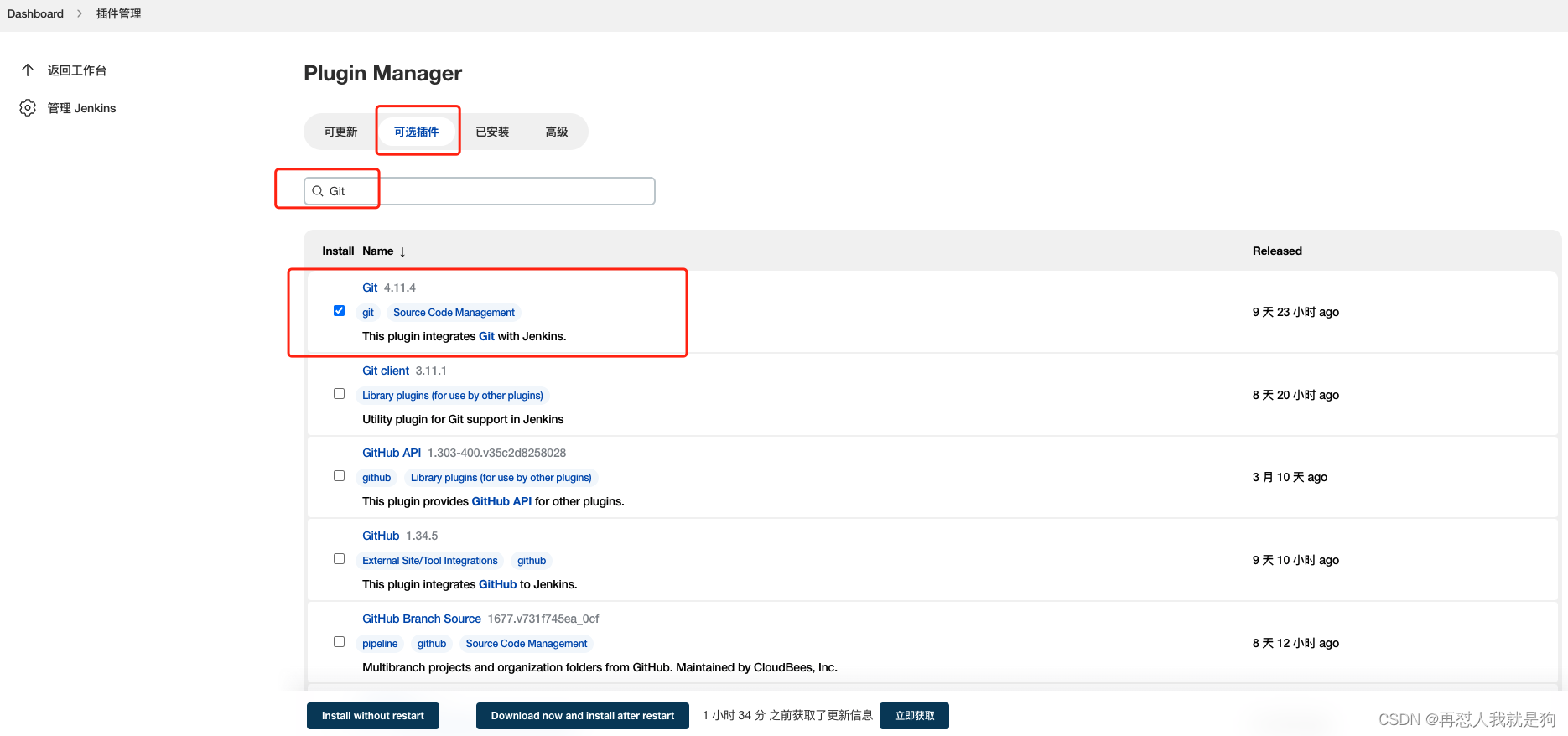Select the GitHub 1.34.5 plugin checkbox
This screenshot has width=1568, height=736.
339,558
